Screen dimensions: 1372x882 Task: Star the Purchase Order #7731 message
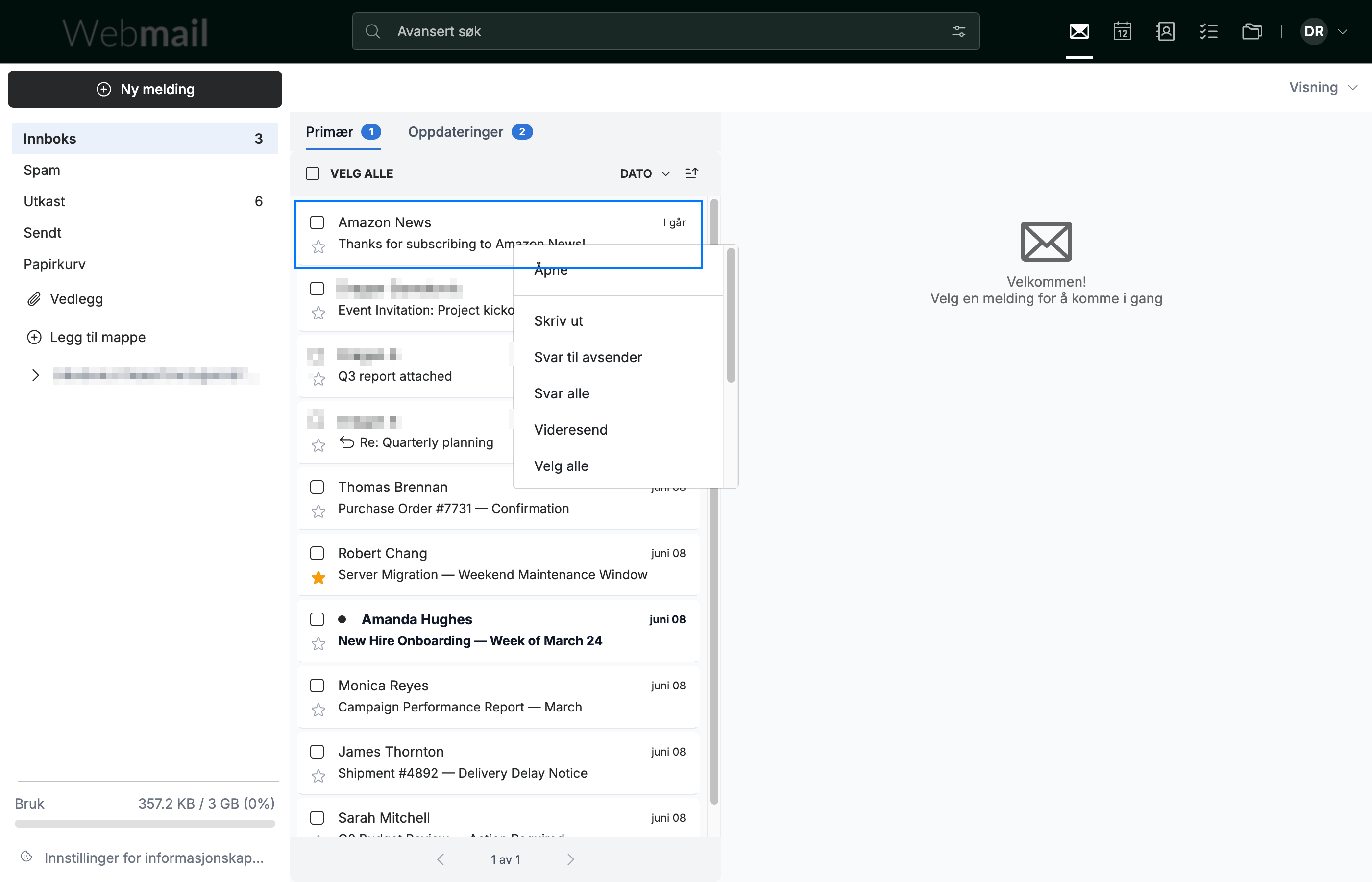tap(318, 511)
